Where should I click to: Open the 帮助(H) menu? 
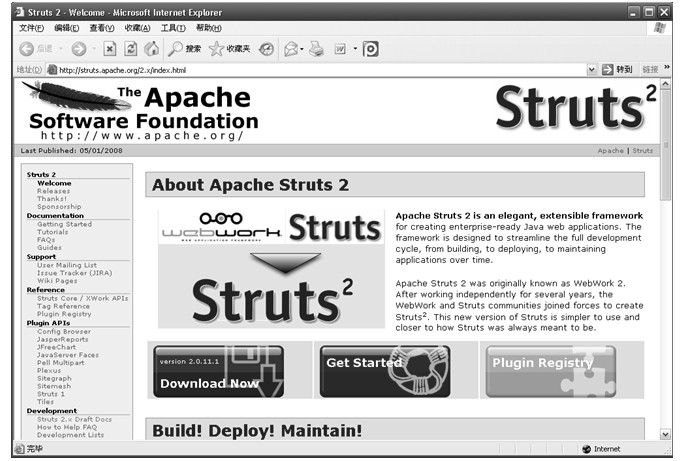[208, 28]
